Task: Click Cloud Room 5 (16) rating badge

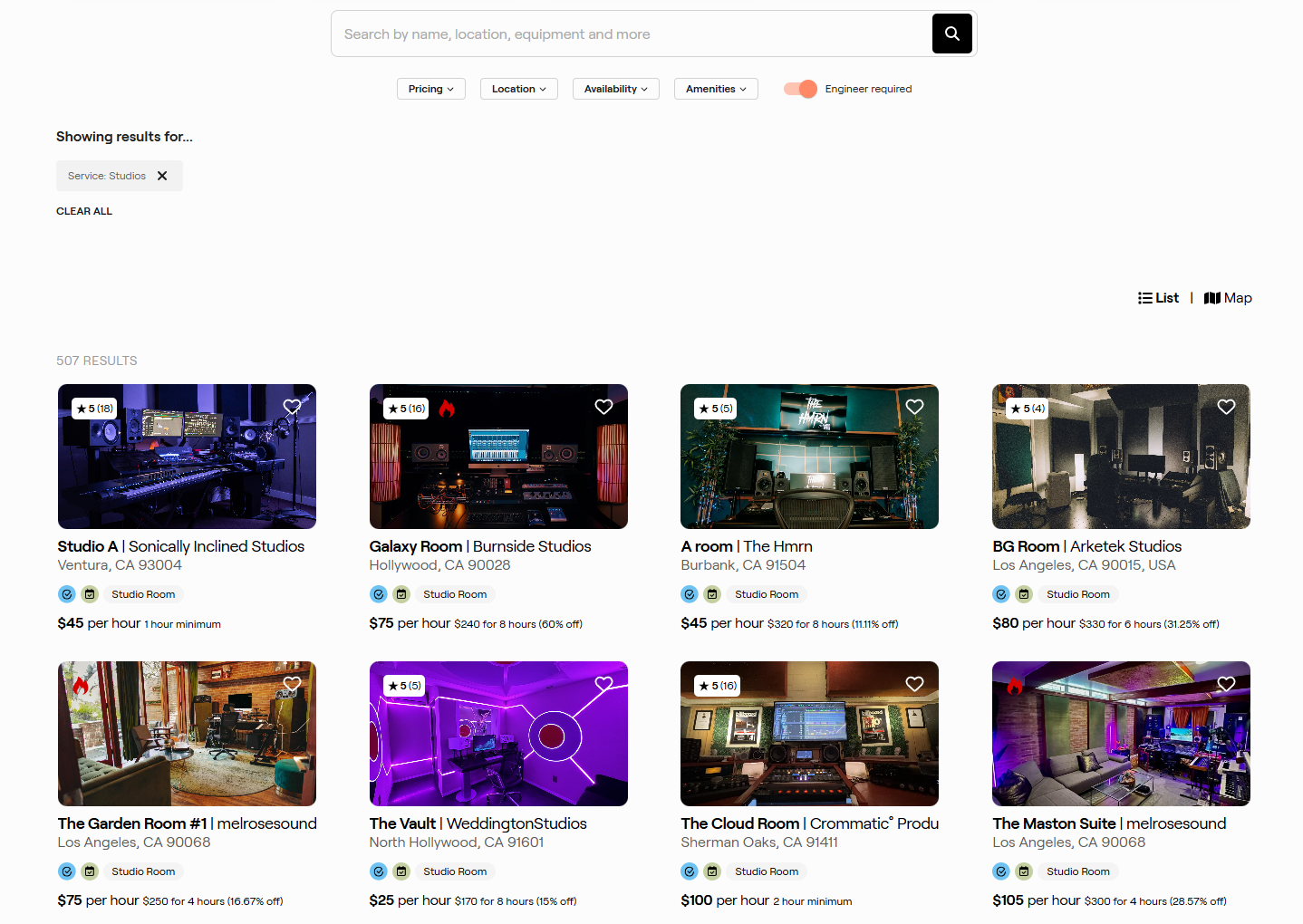Action: coord(718,686)
